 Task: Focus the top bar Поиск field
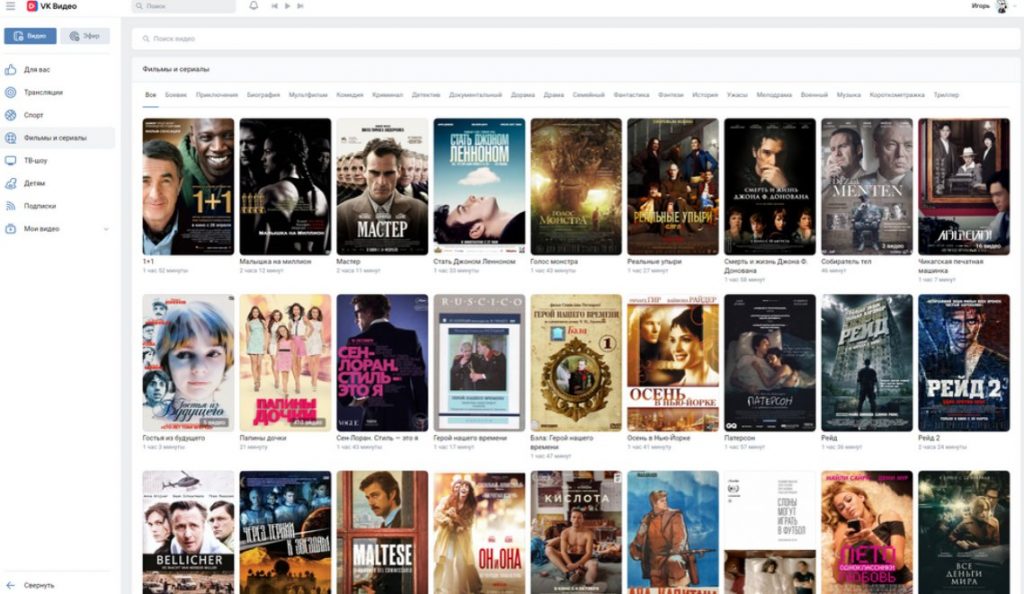[x=184, y=6]
